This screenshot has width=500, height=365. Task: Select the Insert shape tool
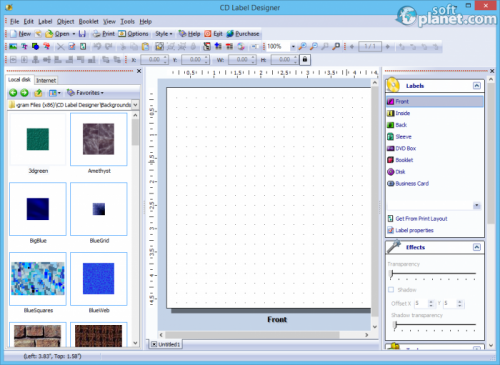point(35,46)
